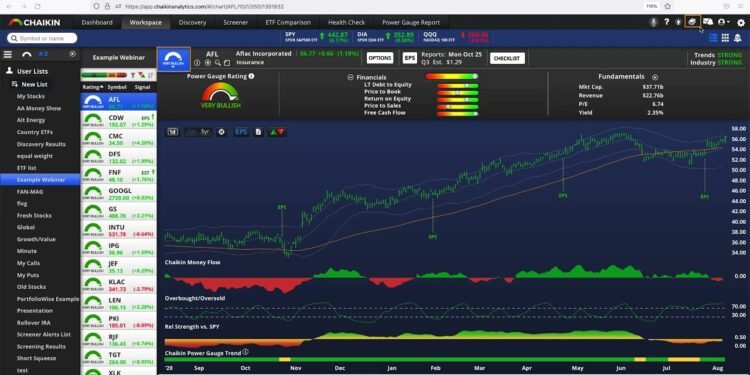Open chart settings gear on the chart toolbar

point(221,132)
